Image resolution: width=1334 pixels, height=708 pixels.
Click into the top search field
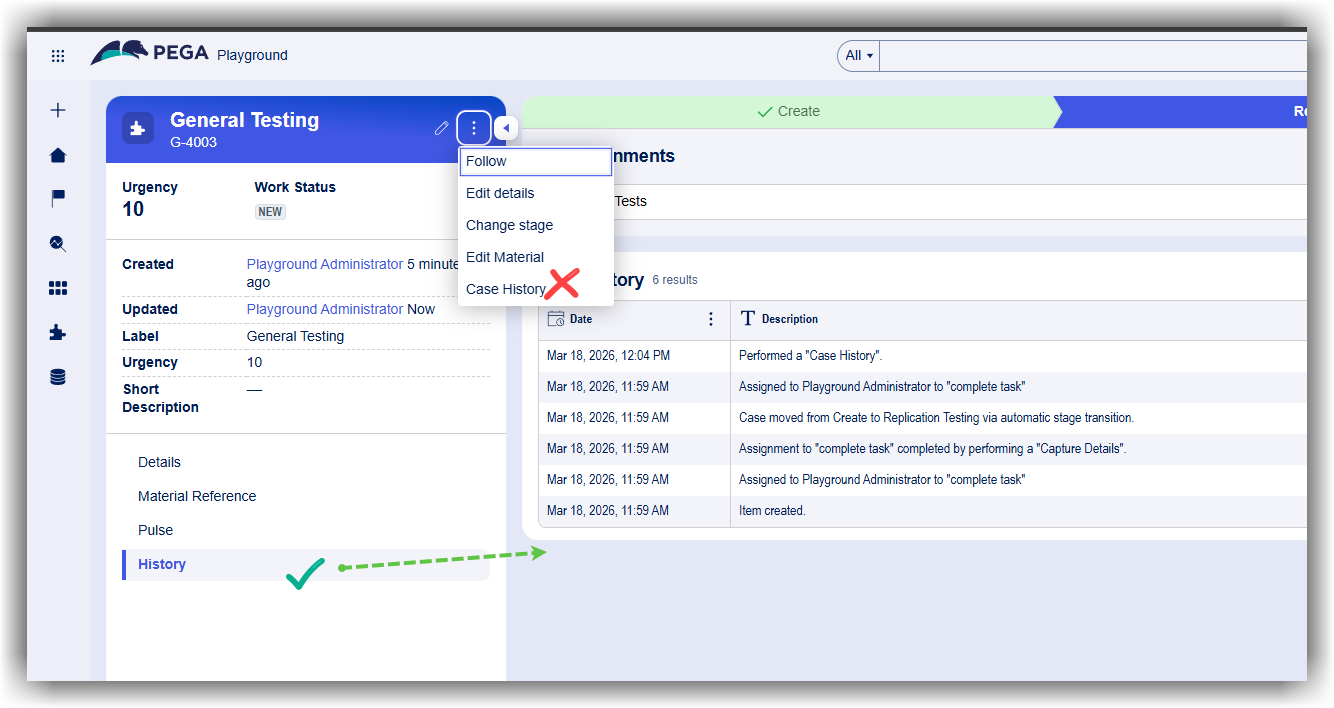(x=1090, y=56)
